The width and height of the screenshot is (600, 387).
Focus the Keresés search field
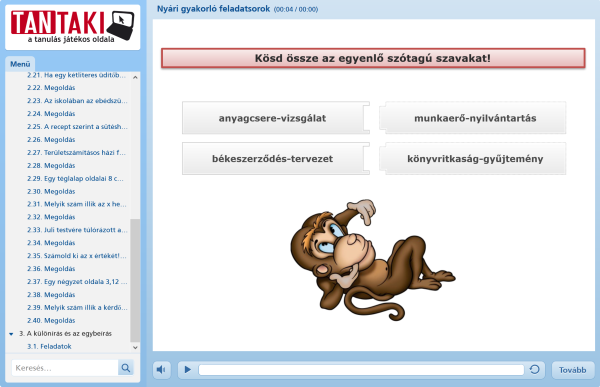pos(65,368)
